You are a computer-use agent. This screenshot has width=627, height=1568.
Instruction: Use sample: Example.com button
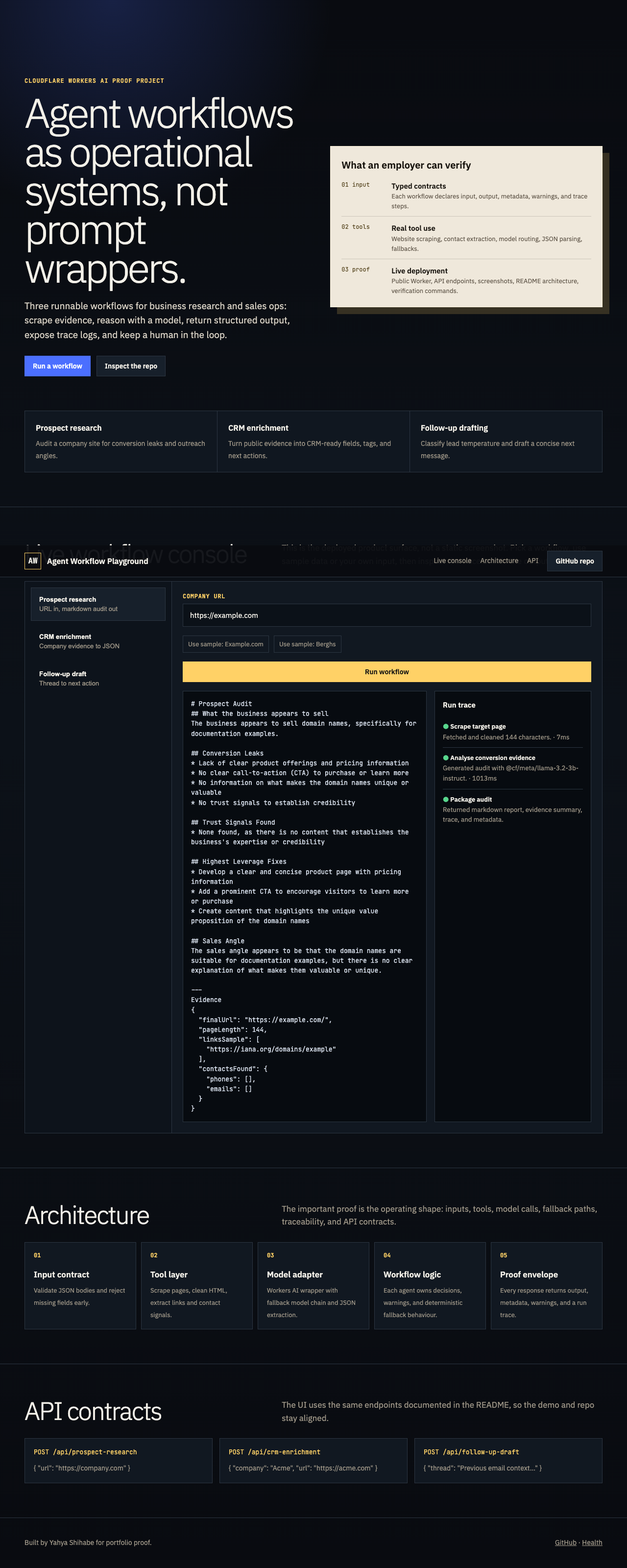pos(226,644)
